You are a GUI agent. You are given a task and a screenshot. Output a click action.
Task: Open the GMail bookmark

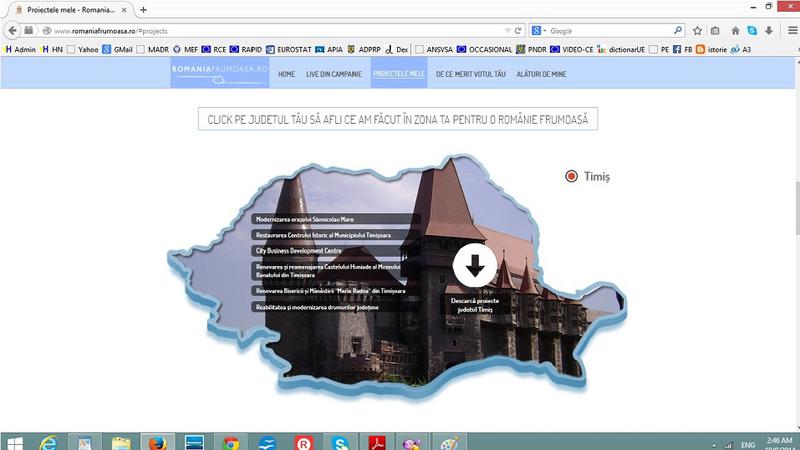pyautogui.click(x=117, y=49)
